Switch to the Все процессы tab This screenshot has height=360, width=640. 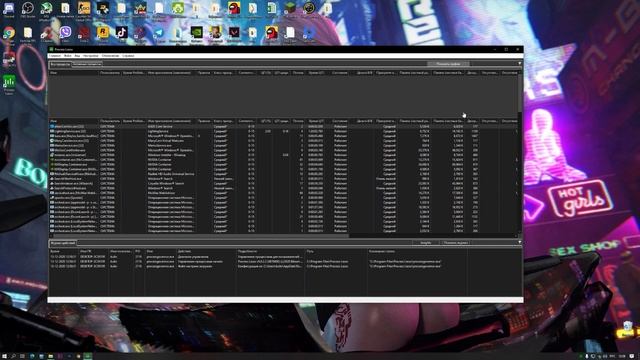pos(60,64)
